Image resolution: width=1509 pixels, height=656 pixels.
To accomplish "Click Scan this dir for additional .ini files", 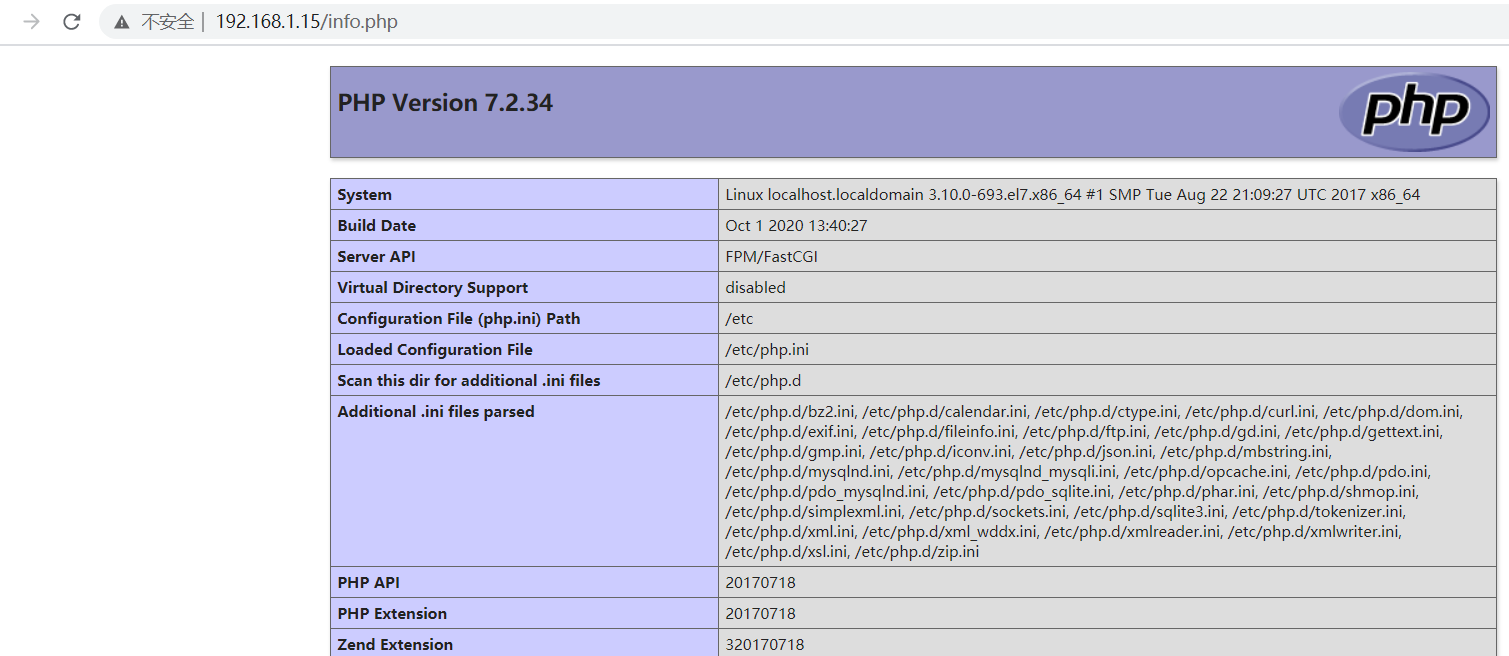I will (469, 381).
